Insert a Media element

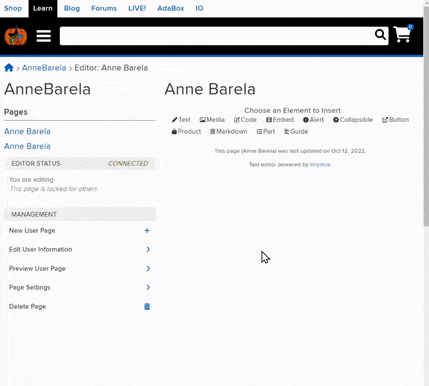click(212, 120)
